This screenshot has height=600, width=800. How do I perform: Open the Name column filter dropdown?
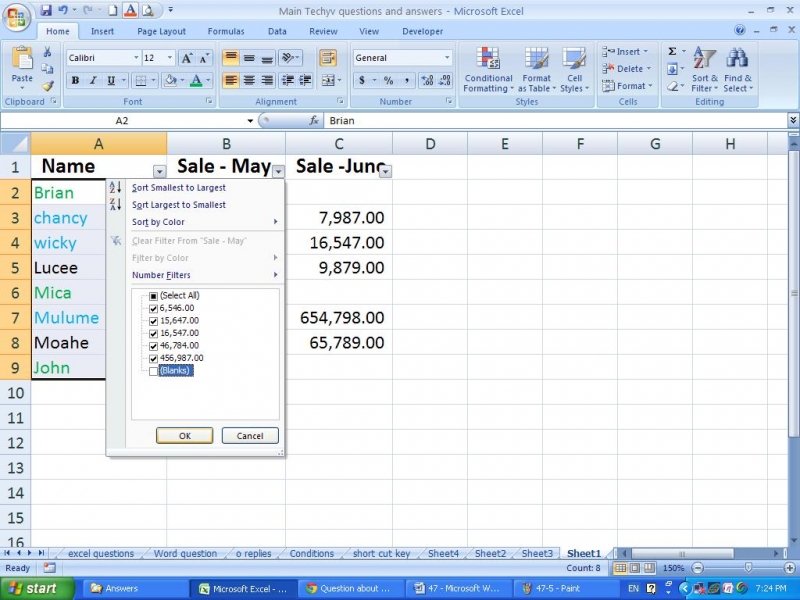coord(159,171)
